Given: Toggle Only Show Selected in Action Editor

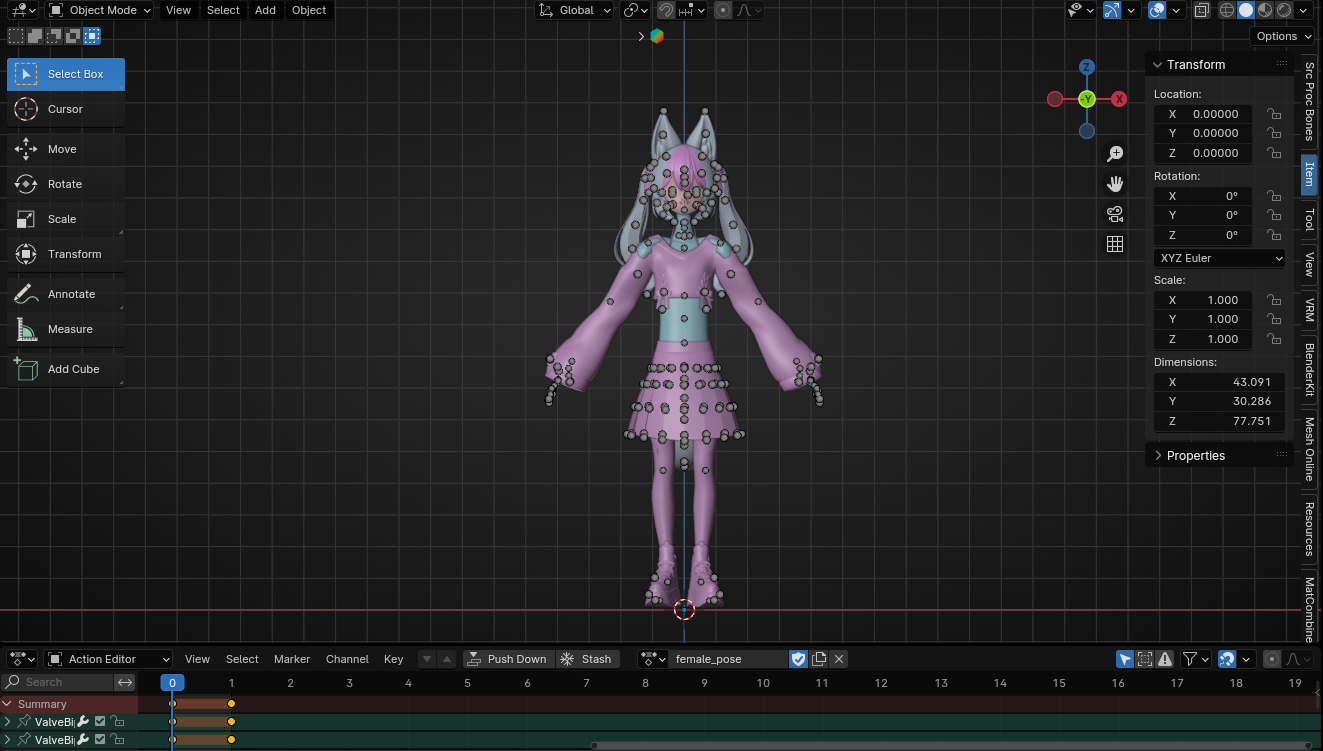Looking at the screenshot, I should [x=1125, y=659].
